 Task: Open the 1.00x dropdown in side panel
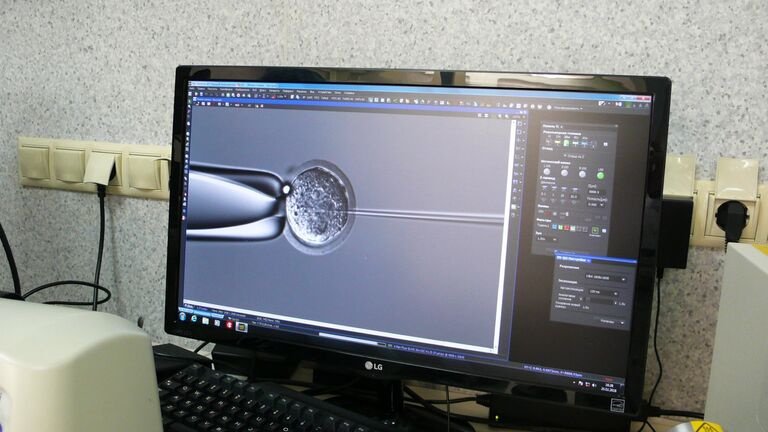(547, 238)
